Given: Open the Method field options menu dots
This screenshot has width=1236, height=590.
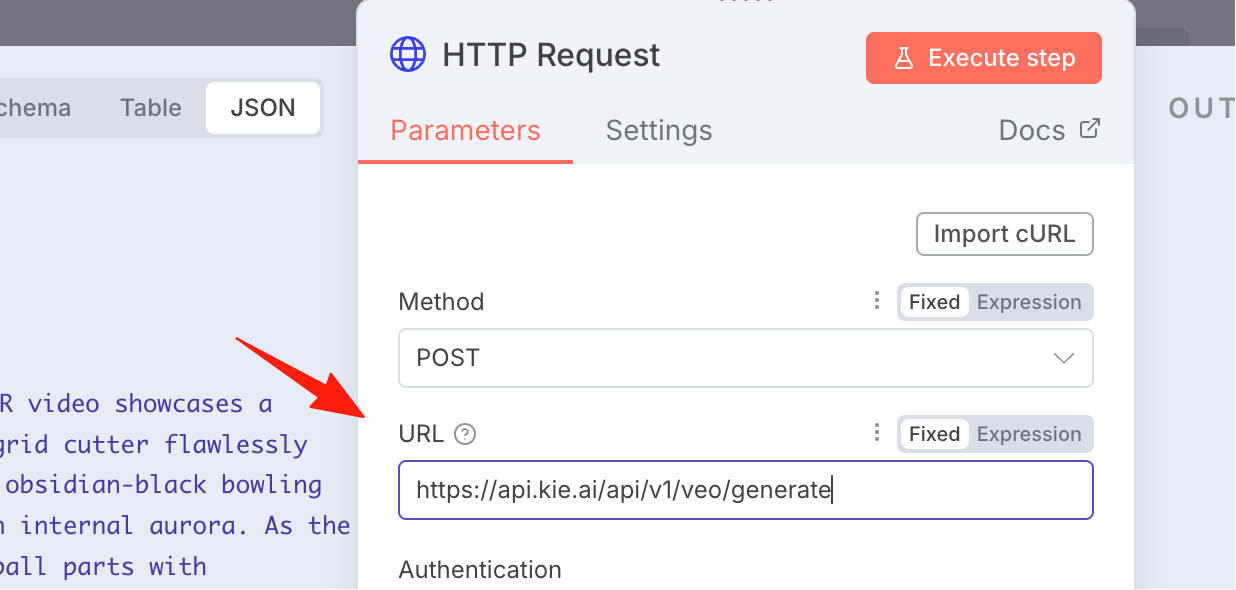Looking at the screenshot, I should pyautogui.click(x=876, y=301).
